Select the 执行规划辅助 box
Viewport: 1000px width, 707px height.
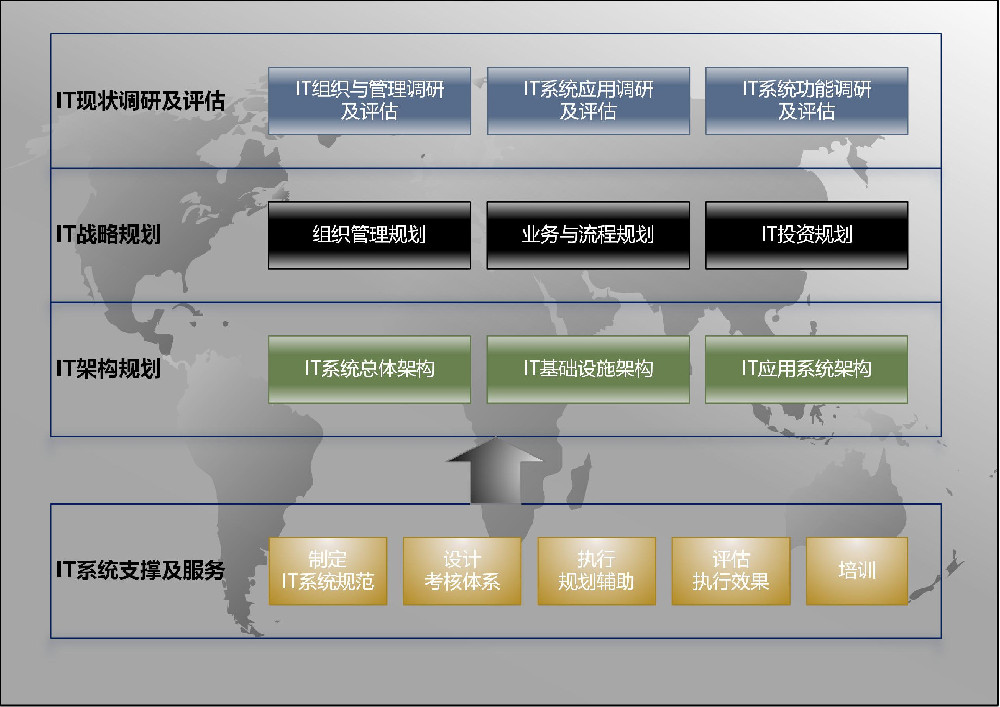click(598, 571)
